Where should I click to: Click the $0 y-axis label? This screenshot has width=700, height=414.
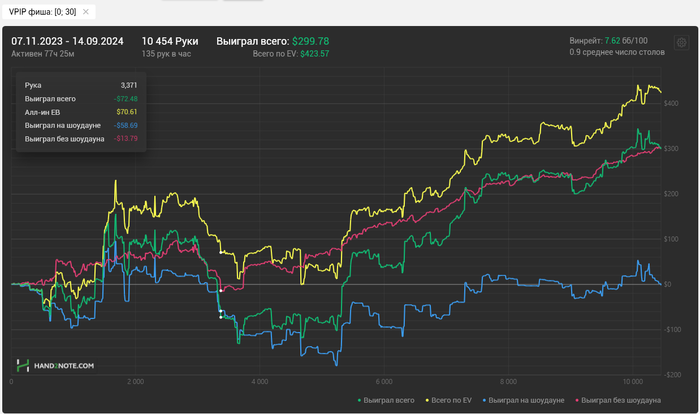[x=667, y=284]
